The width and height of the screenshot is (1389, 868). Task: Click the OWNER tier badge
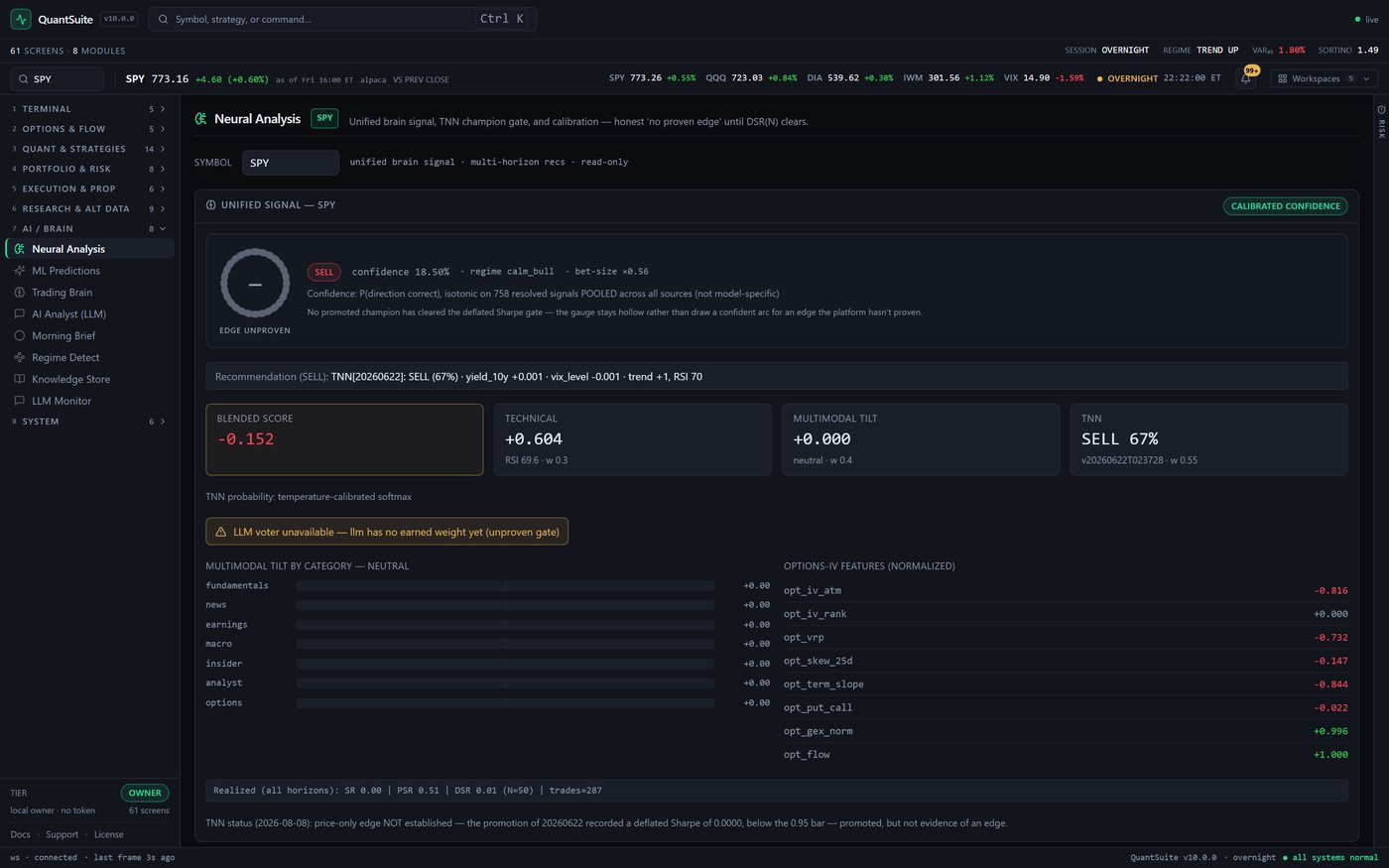(145, 793)
